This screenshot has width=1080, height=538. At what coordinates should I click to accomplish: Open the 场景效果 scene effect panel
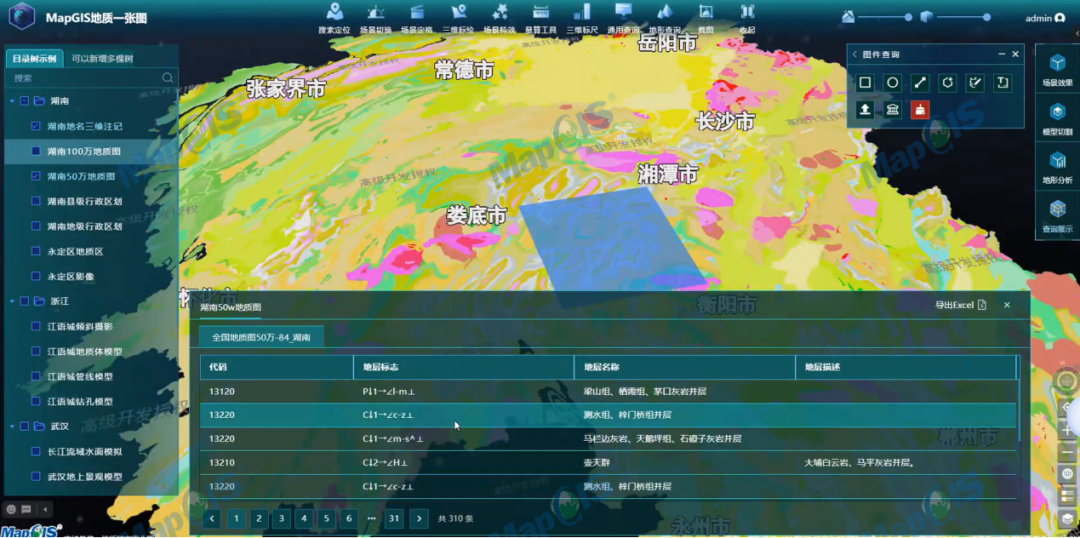pyautogui.click(x=1057, y=69)
